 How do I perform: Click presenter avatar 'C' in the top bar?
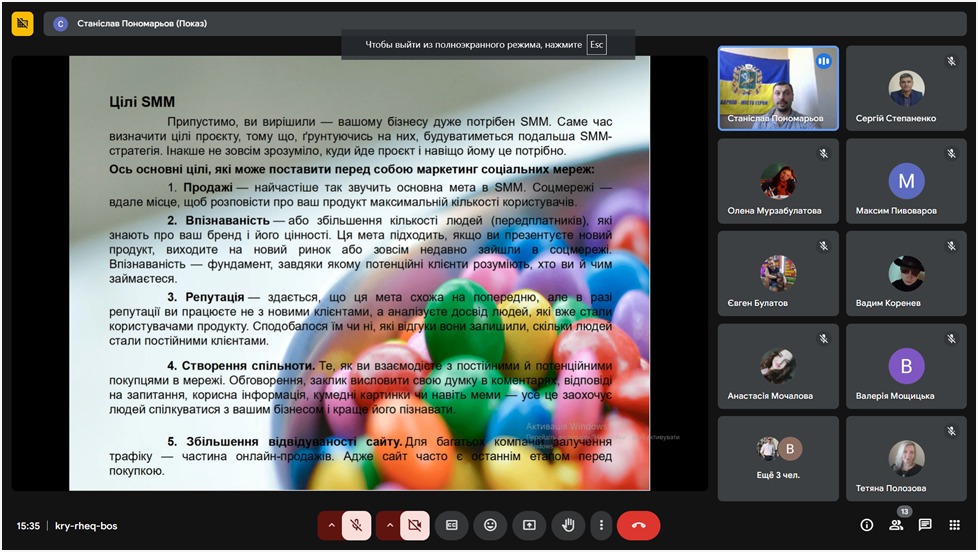(x=61, y=24)
